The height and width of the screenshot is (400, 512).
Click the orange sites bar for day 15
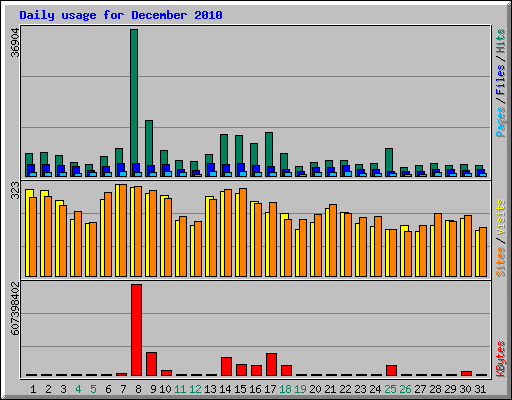click(x=243, y=232)
